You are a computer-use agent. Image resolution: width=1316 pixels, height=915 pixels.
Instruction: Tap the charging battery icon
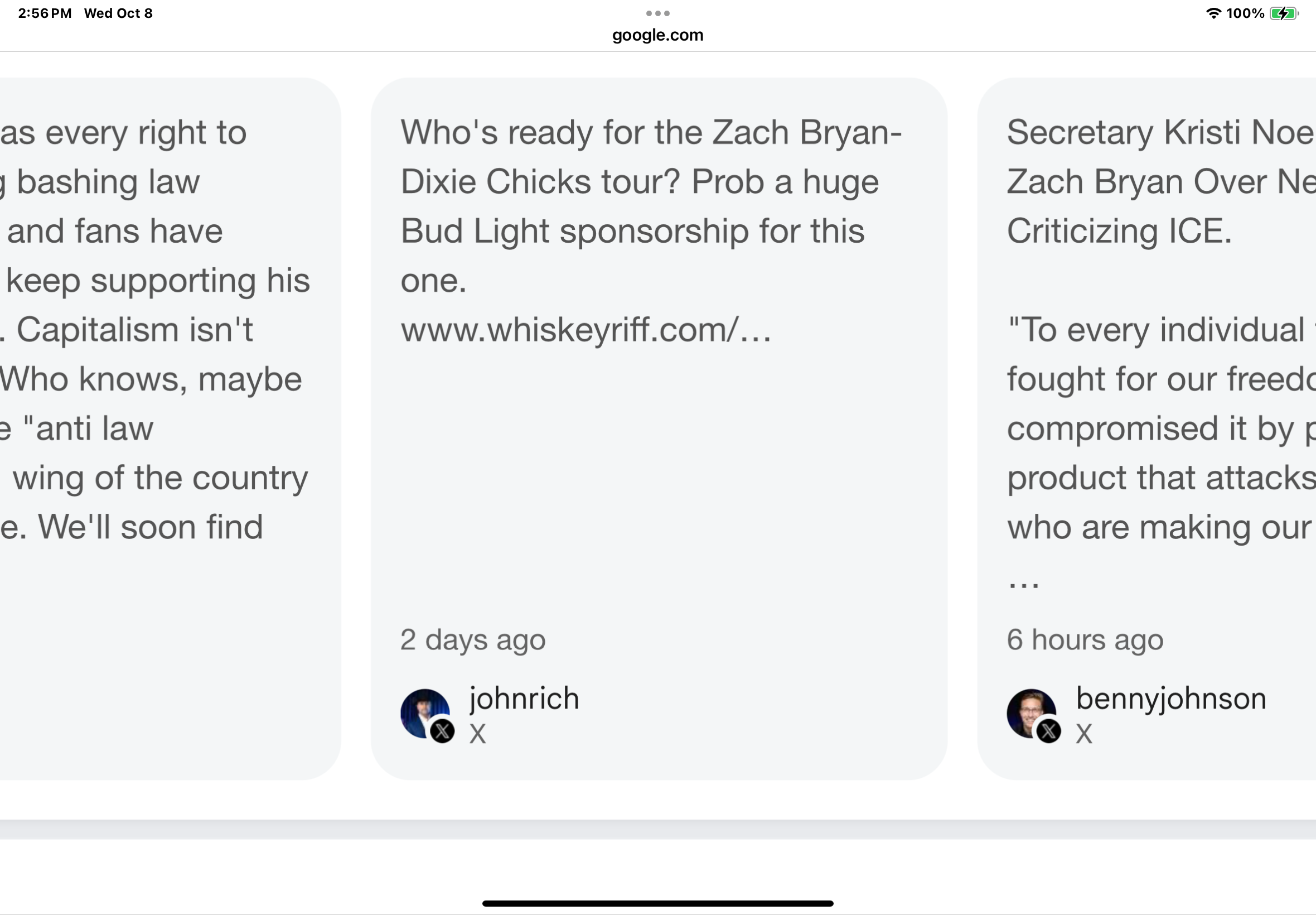point(1283,13)
